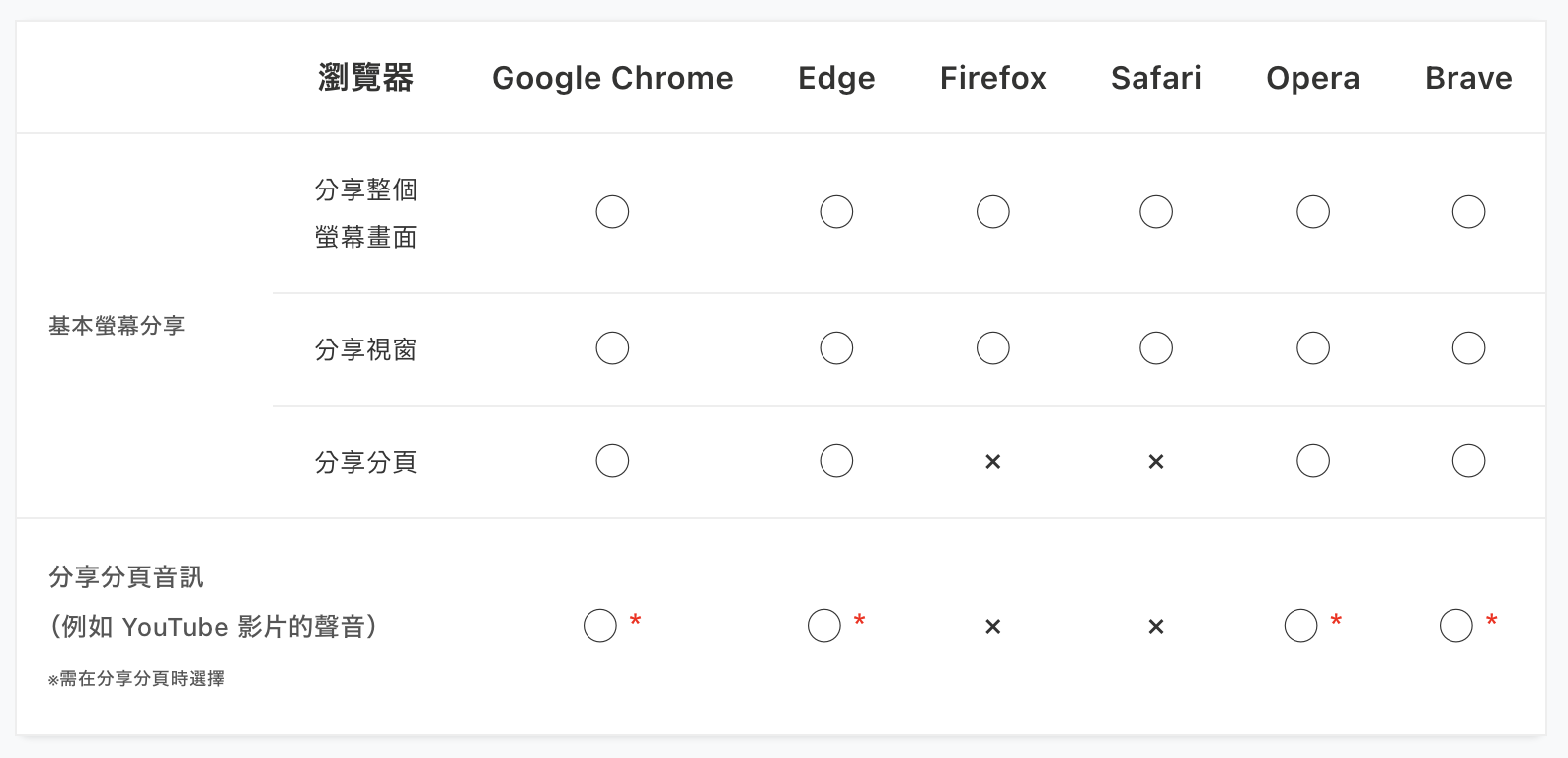
Task: Click the X mark for Safari tab sharing
Action: point(1156,461)
